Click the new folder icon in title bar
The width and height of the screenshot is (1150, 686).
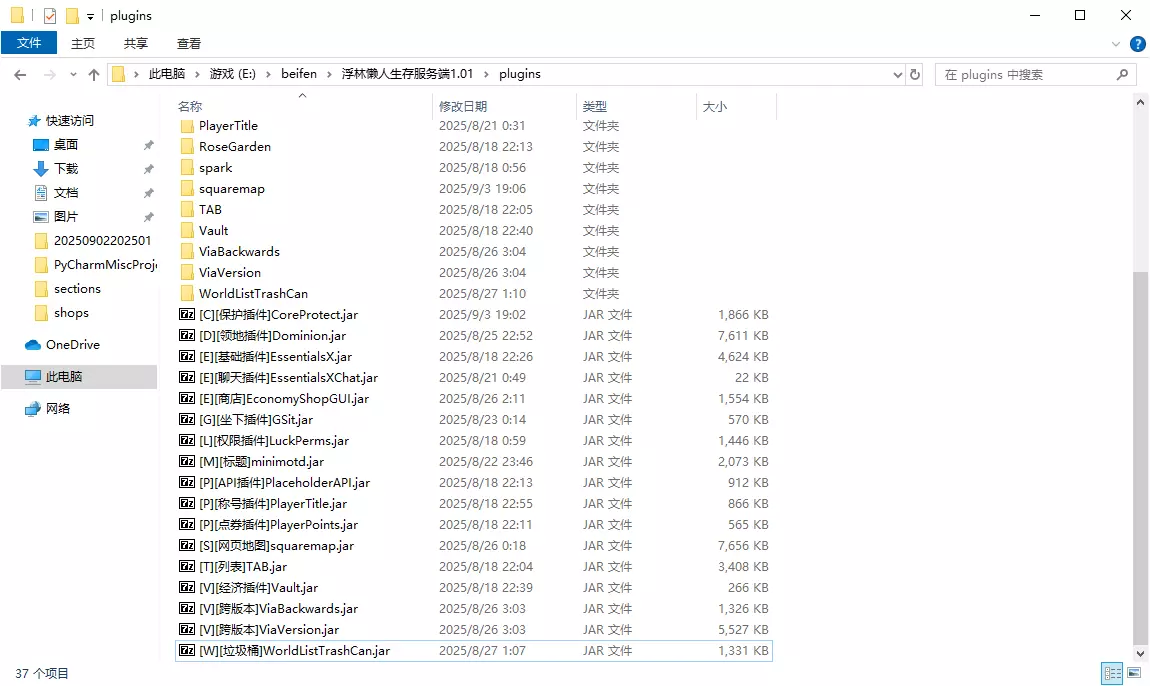72,15
